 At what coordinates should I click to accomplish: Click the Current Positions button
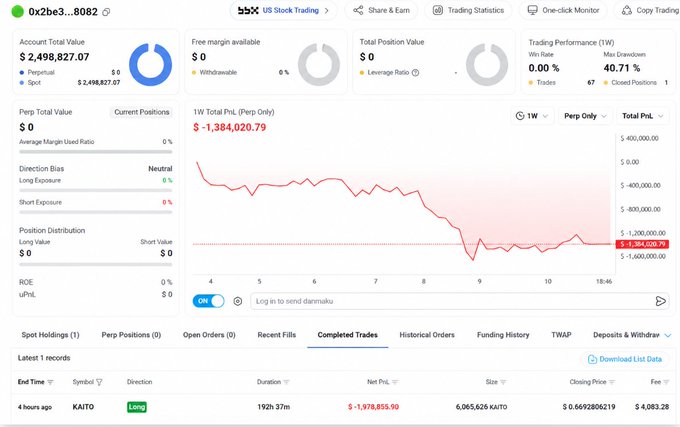tap(141, 112)
